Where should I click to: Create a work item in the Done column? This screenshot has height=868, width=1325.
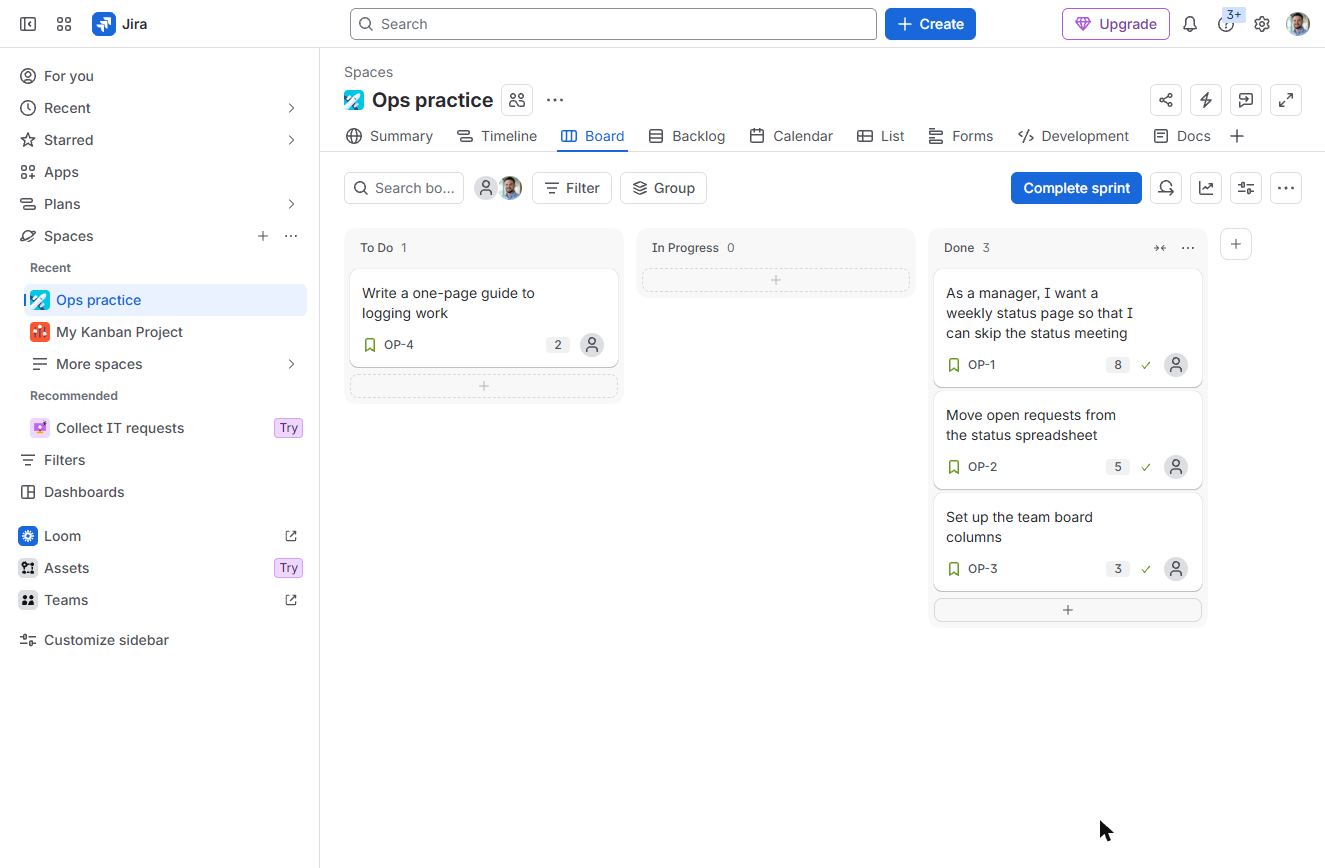point(1068,610)
